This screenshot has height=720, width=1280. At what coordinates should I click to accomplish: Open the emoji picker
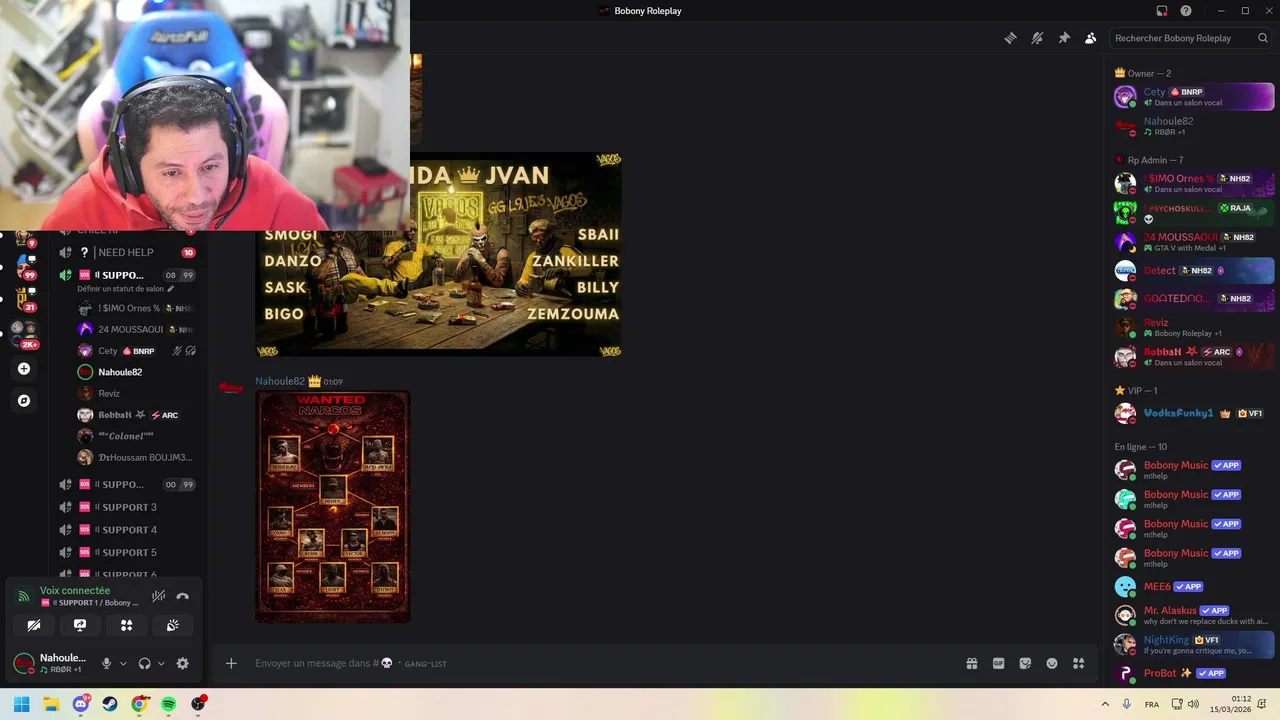[x=1052, y=663]
